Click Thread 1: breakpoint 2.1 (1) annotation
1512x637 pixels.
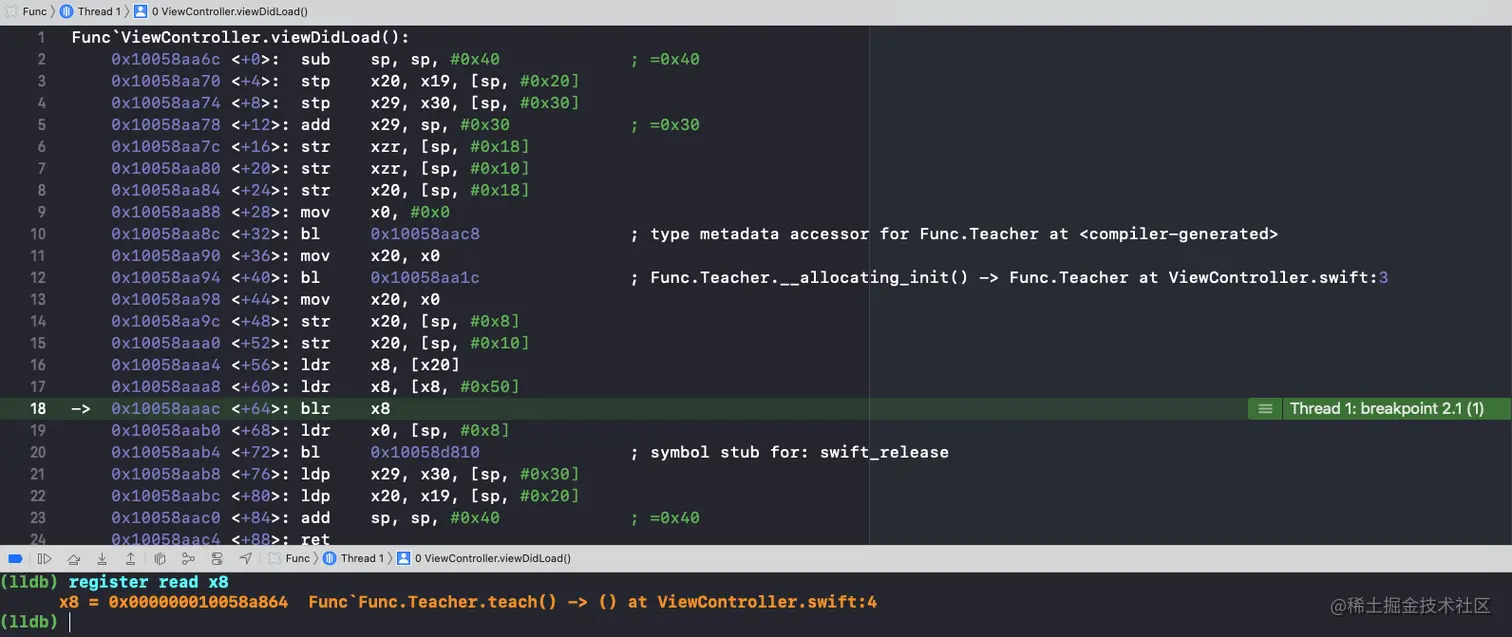[1386, 408]
